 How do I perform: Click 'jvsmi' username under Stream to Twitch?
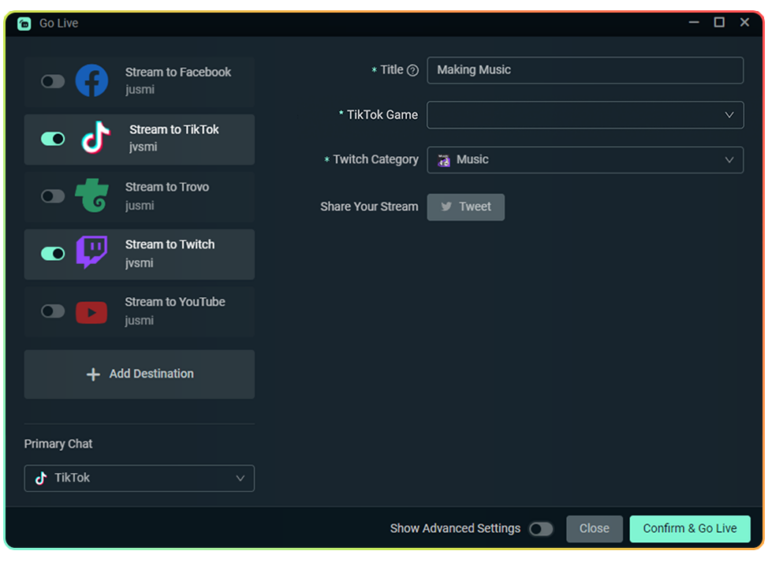139,263
